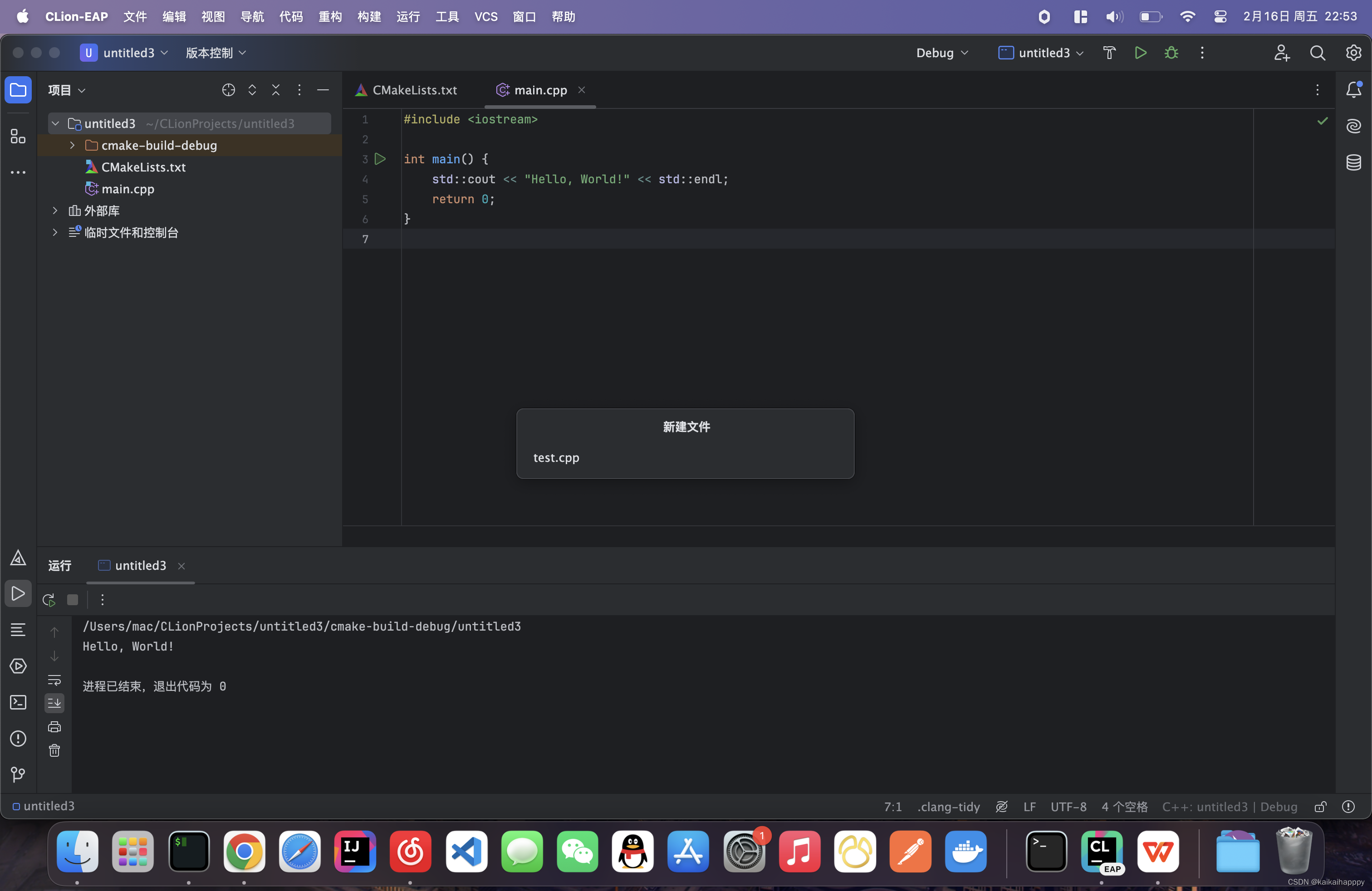Screen dimensions: 1372x891
Task: Run untitled3 with green play button
Action: coord(1140,53)
